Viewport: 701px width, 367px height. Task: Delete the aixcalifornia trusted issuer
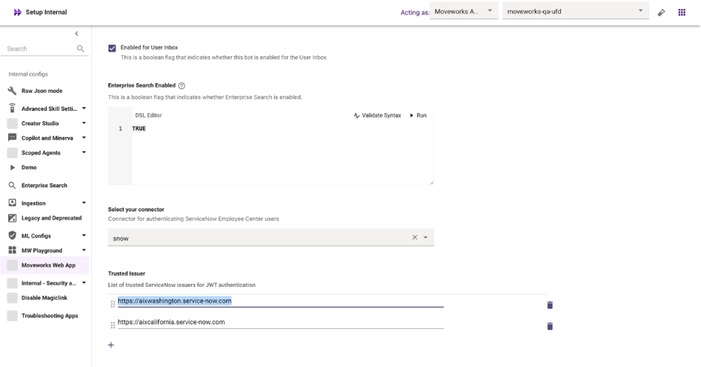[x=550, y=326]
